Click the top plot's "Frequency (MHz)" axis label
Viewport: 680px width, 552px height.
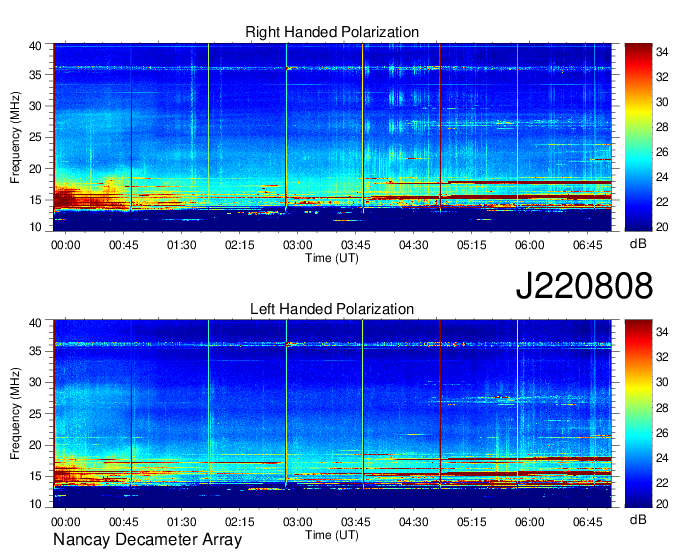(x=15, y=137)
